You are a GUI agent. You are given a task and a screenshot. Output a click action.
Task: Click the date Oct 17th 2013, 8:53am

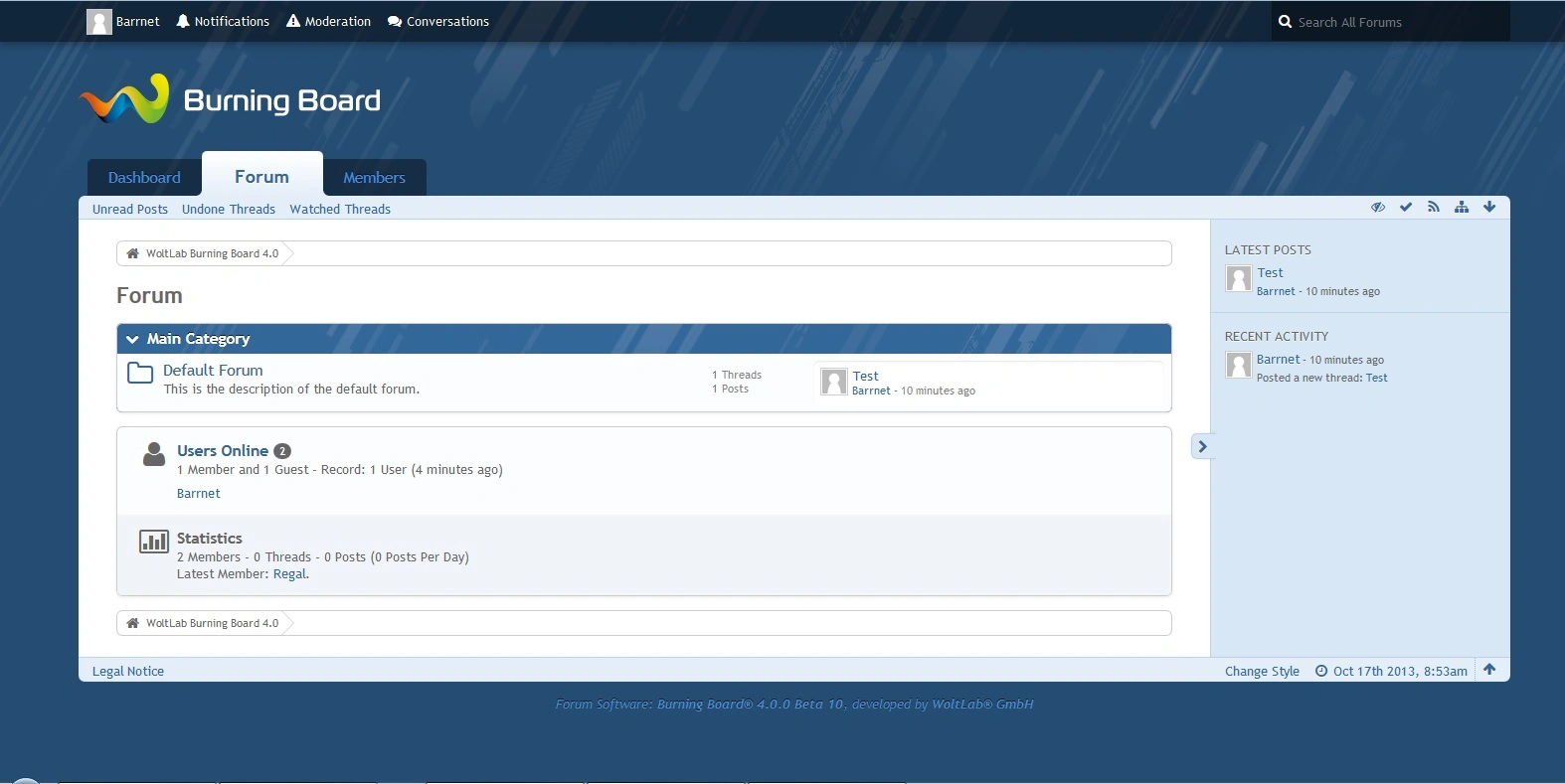1401,671
